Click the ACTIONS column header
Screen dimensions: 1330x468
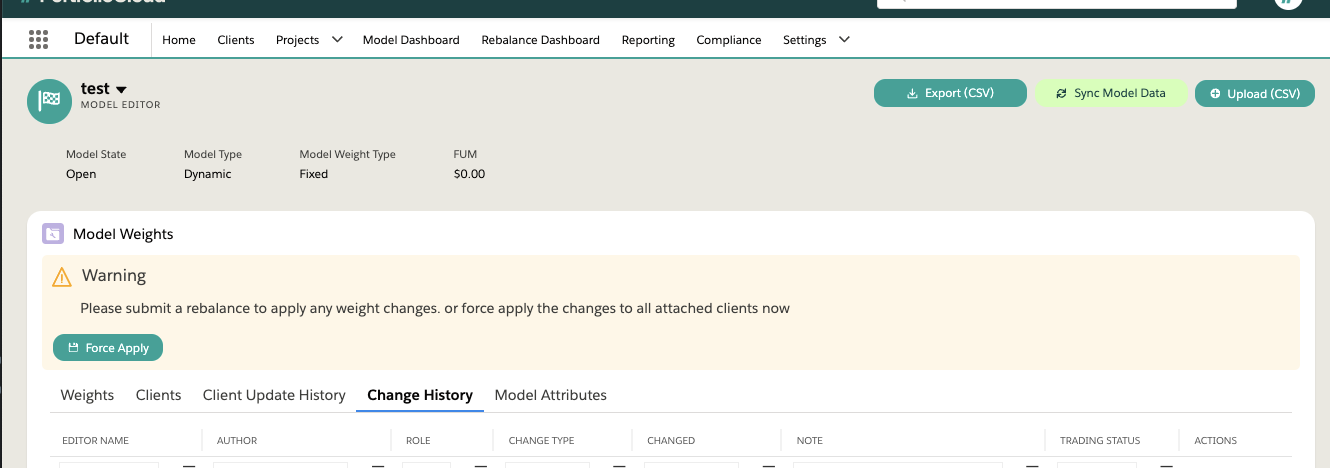[x=1215, y=441]
